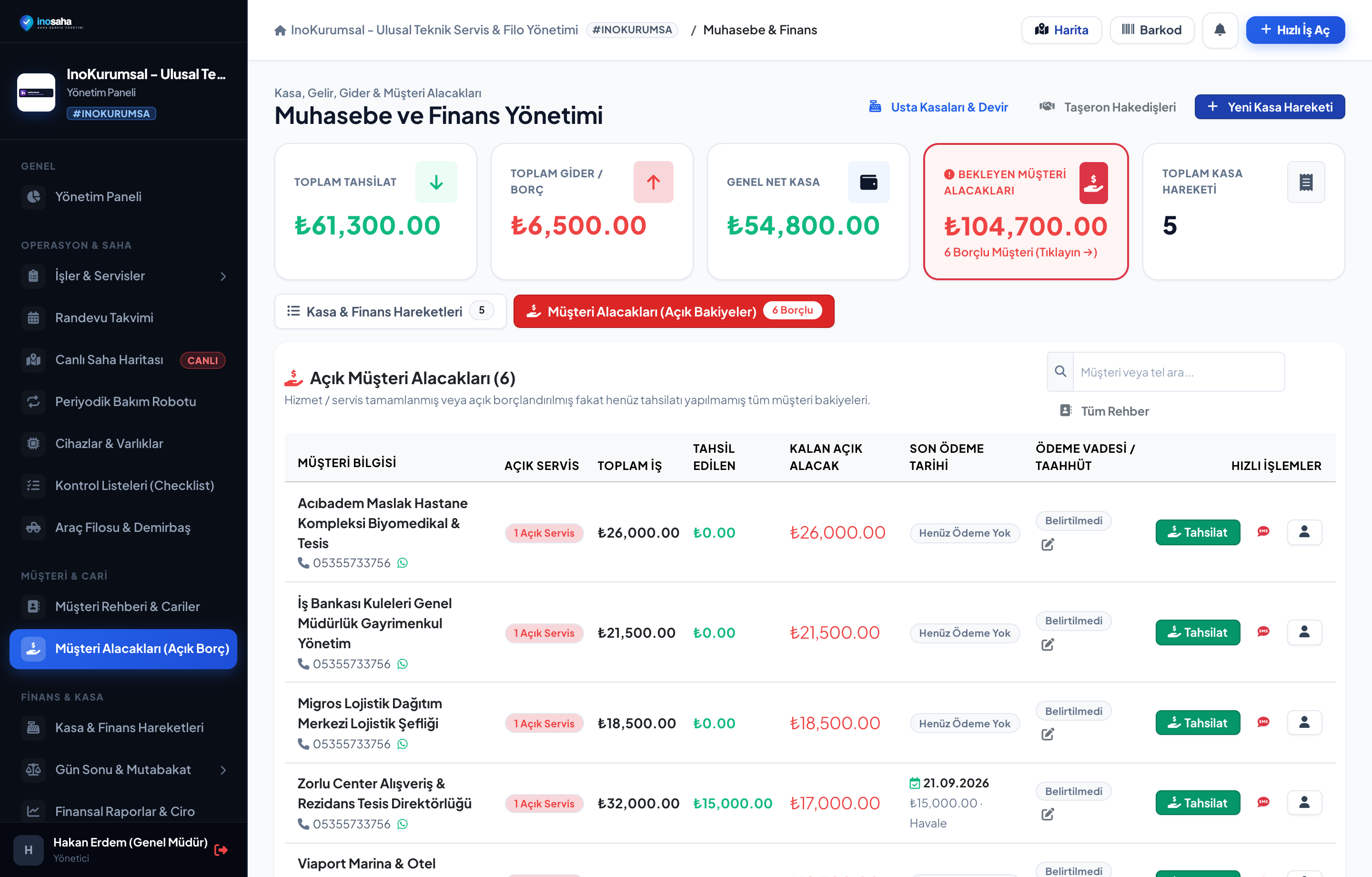
Task: Open the Bekleyen Müşteri Alacakları card
Action: click(1025, 212)
